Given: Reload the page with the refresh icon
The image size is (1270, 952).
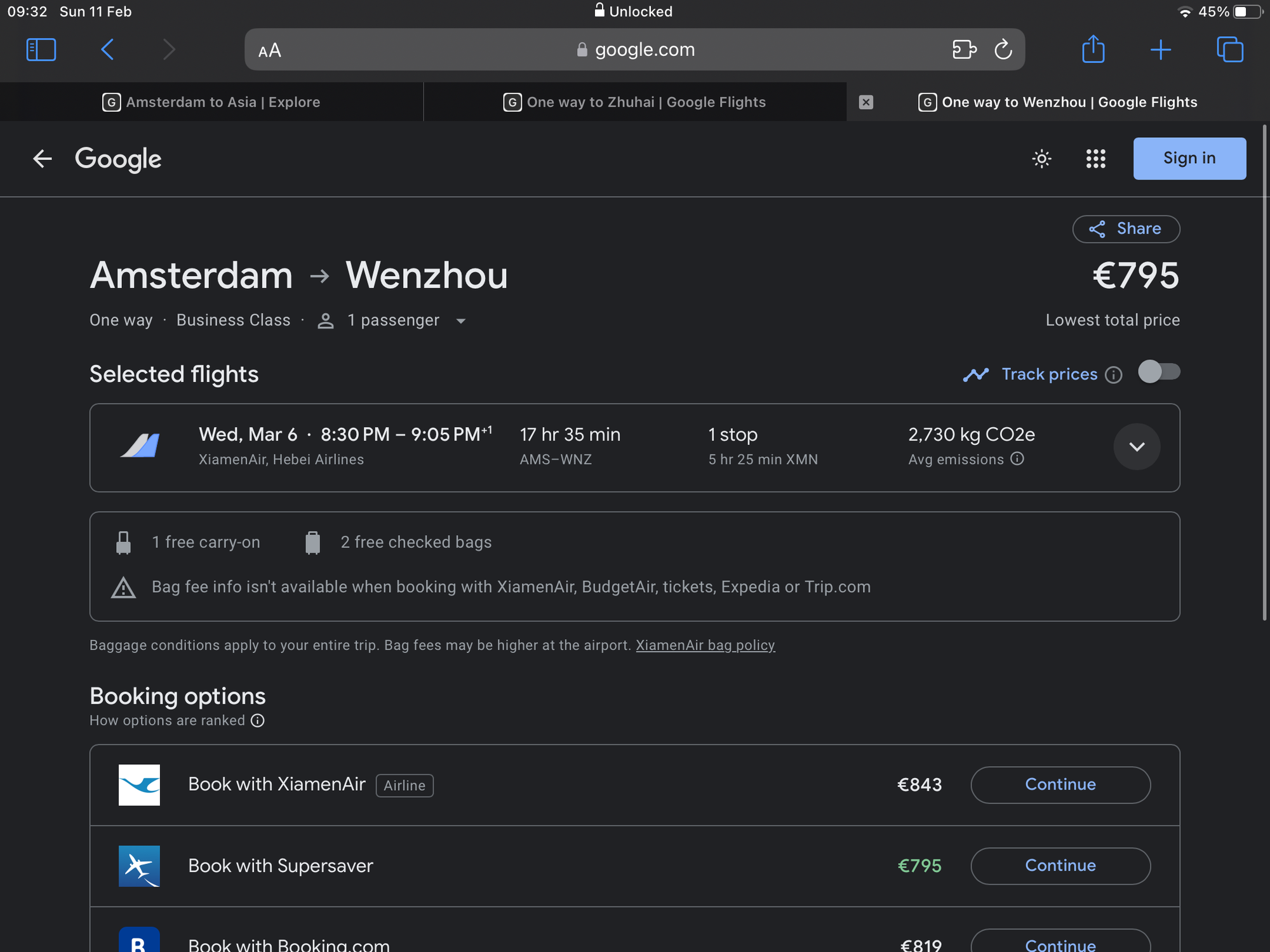Looking at the screenshot, I should tap(1003, 50).
